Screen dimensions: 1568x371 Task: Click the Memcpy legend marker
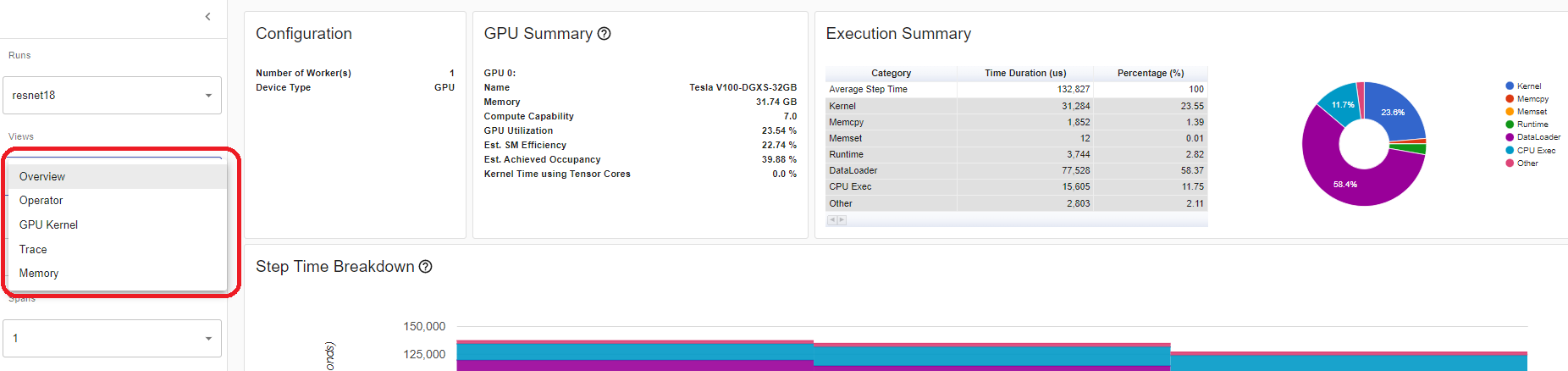click(x=1510, y=99)
